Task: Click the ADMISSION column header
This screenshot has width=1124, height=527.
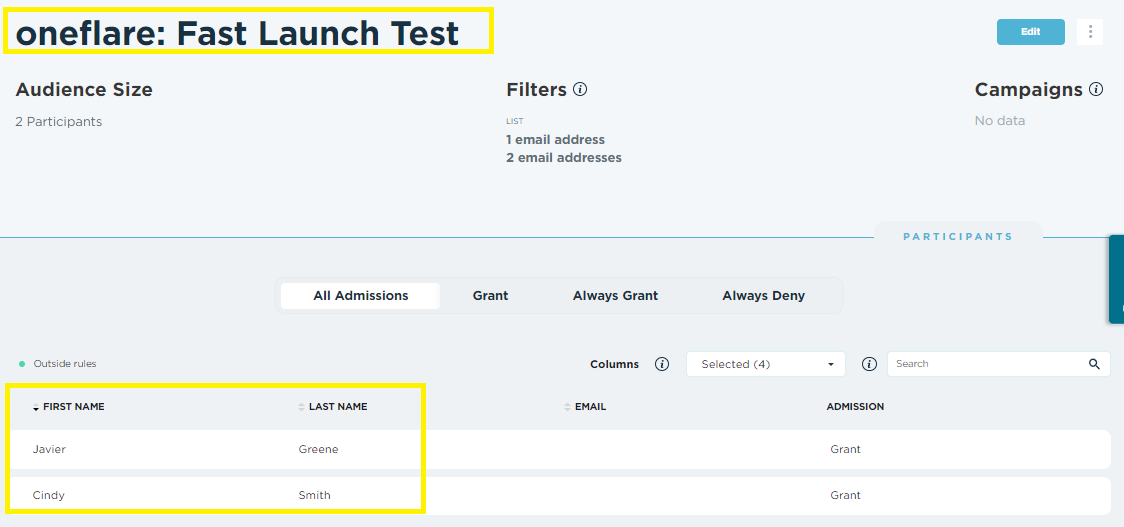Action: 855,407
